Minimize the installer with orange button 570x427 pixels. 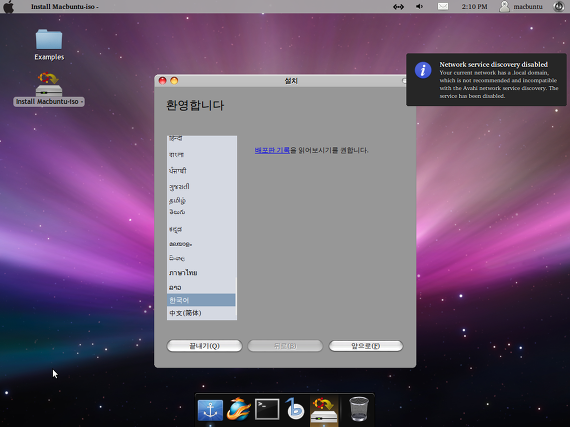coord(174,81)
